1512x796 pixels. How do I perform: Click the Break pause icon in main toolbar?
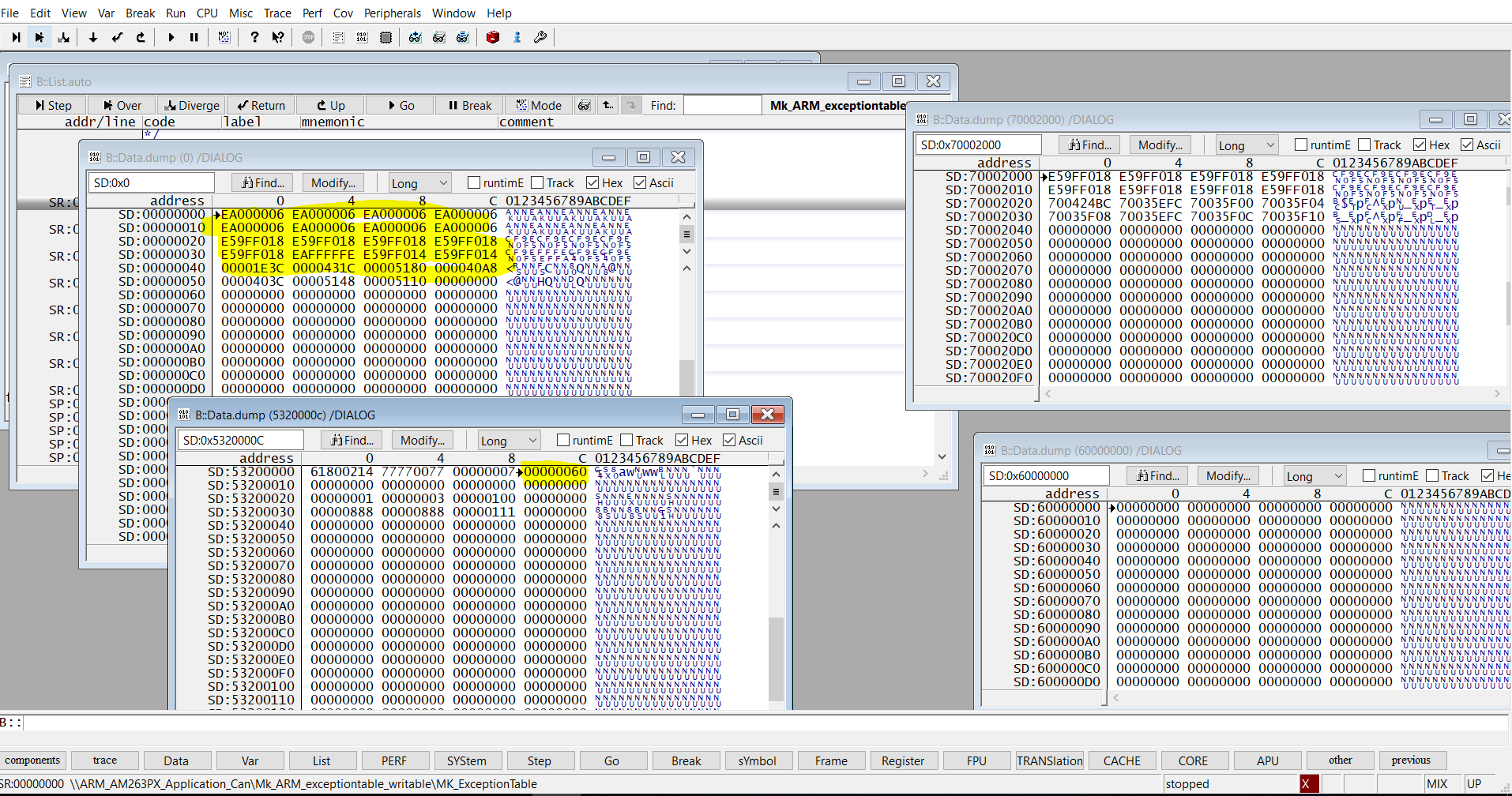194,37
